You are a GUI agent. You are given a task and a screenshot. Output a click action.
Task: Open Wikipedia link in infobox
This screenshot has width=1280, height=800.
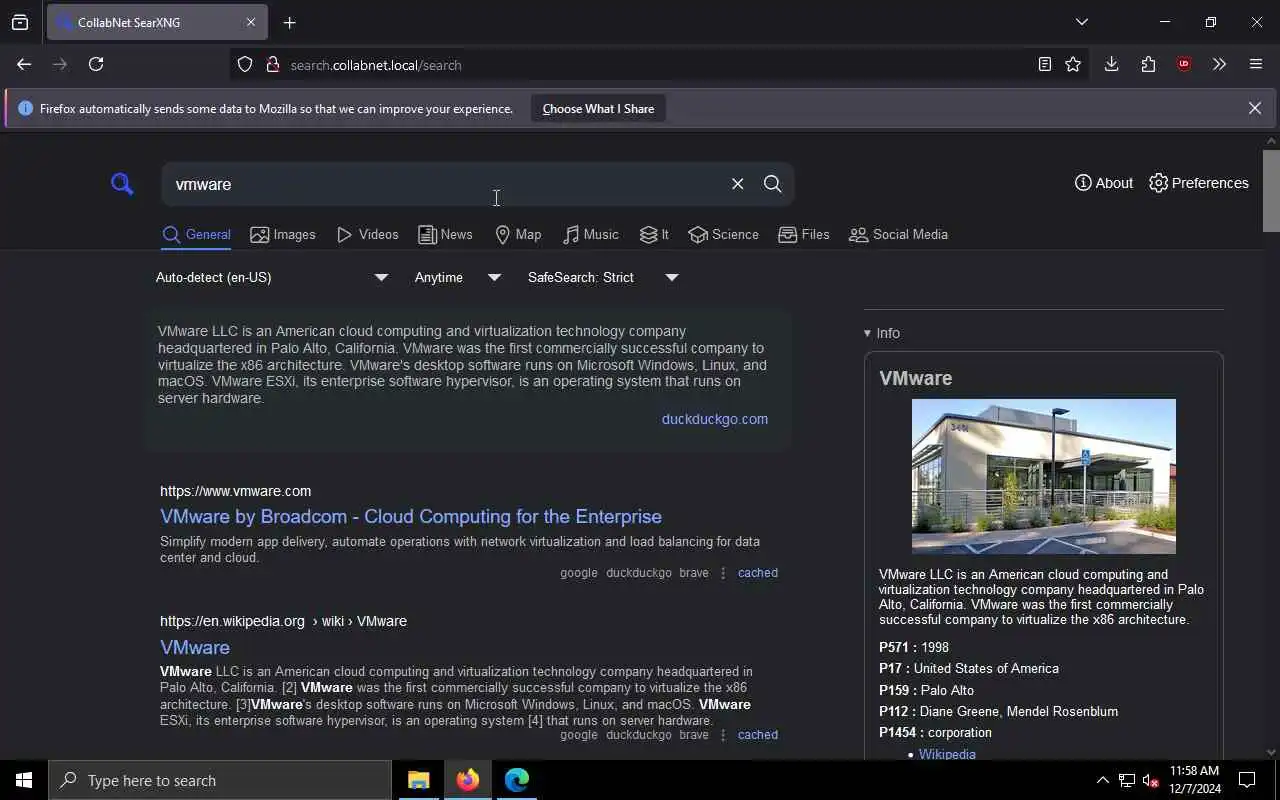947,754
